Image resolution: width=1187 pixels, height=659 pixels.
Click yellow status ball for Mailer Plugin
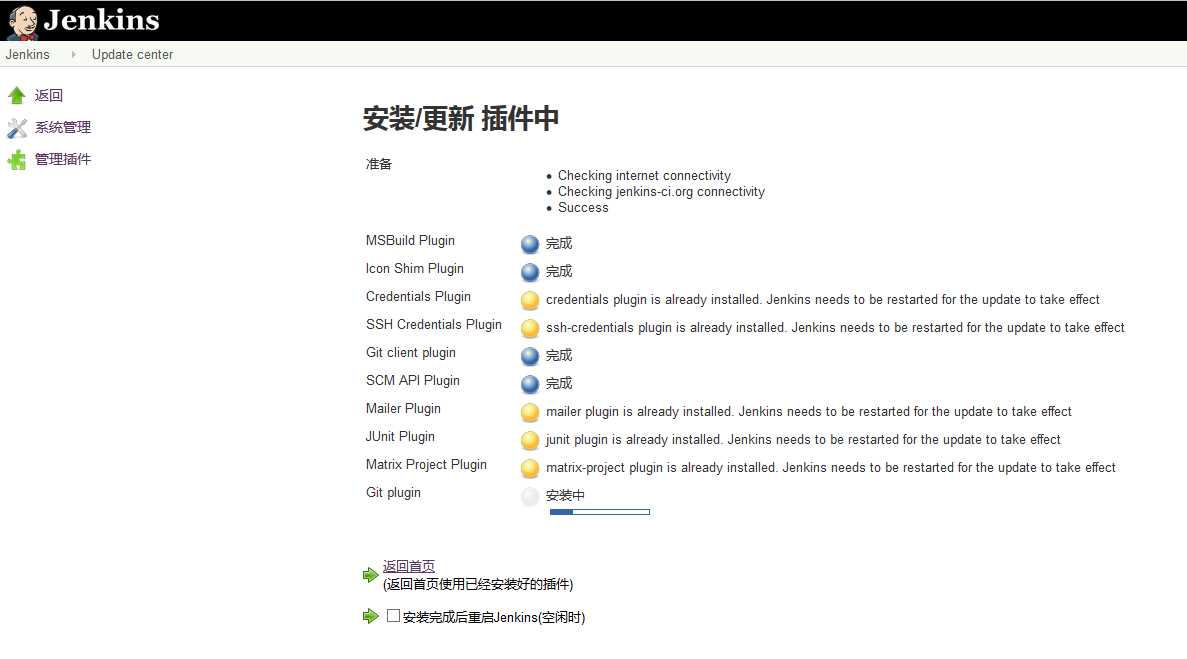tap(530, 412)
